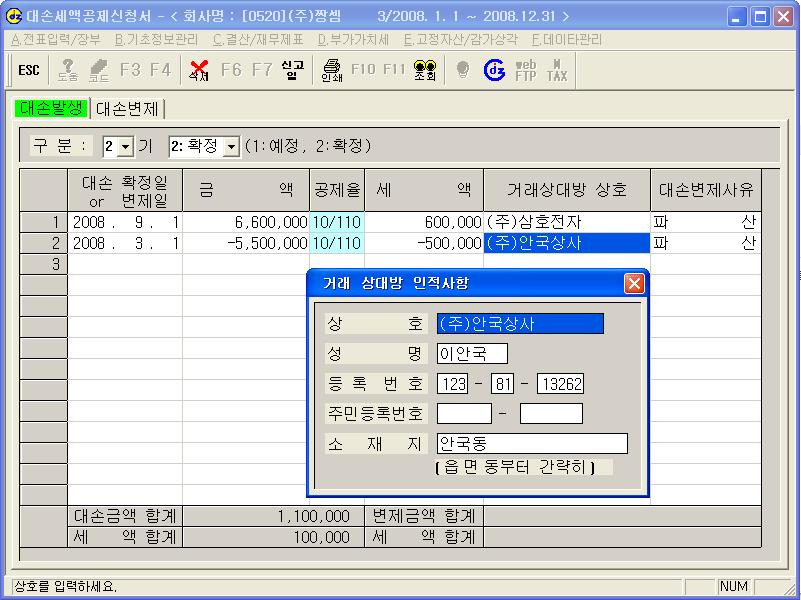The height and width of the screenshot is (600, 801).
Task: Click the 거래상대방 상호 column header
Action: coord(567,190)
